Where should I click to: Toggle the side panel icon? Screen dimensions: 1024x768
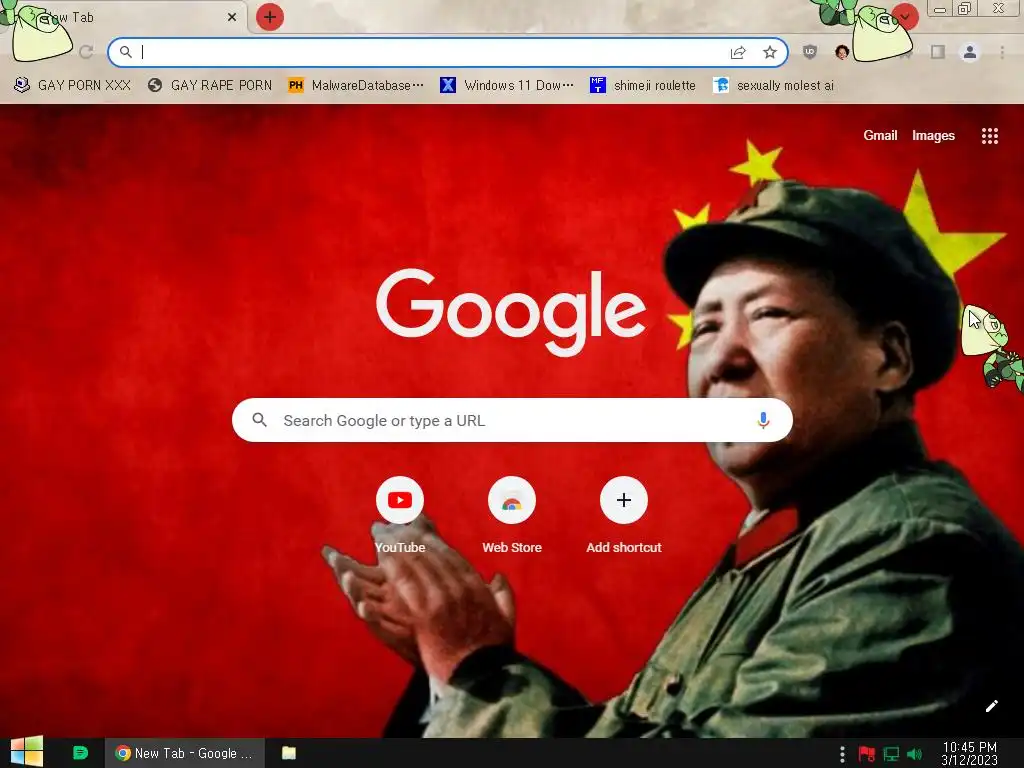tap(938, 52)
